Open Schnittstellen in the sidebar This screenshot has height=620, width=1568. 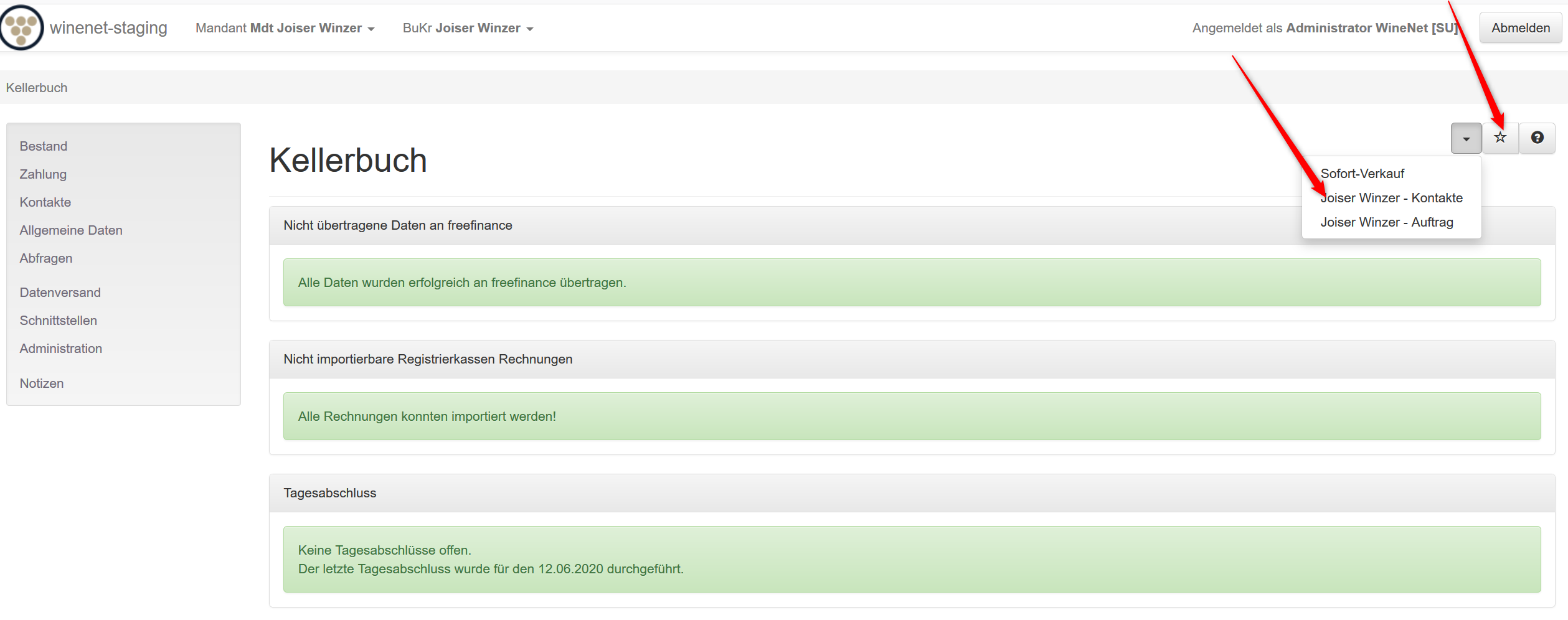(59, 321)
